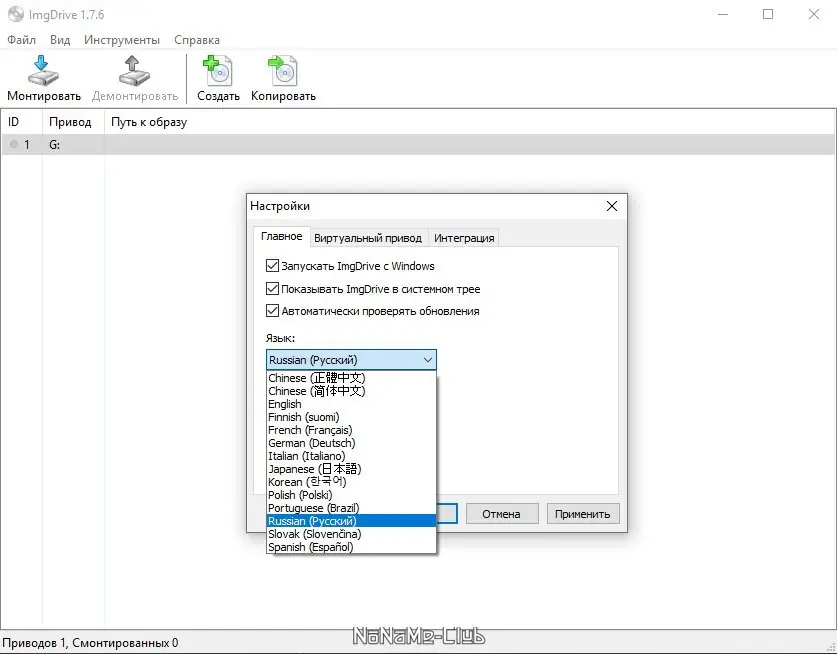Select Russian (Русский) in the list

[351, 521]
